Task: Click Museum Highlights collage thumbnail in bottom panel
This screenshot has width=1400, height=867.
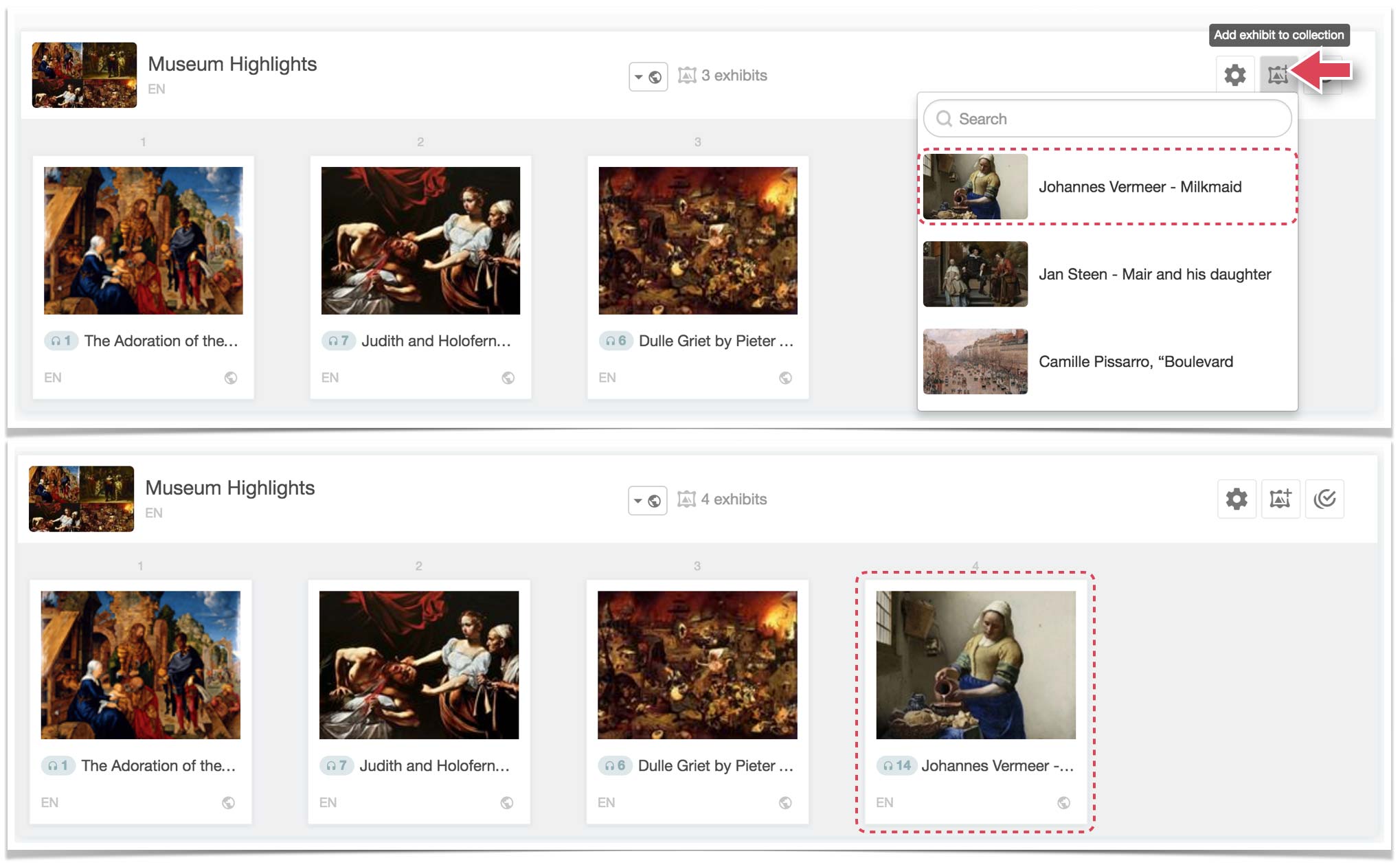Action: (81, 499)
